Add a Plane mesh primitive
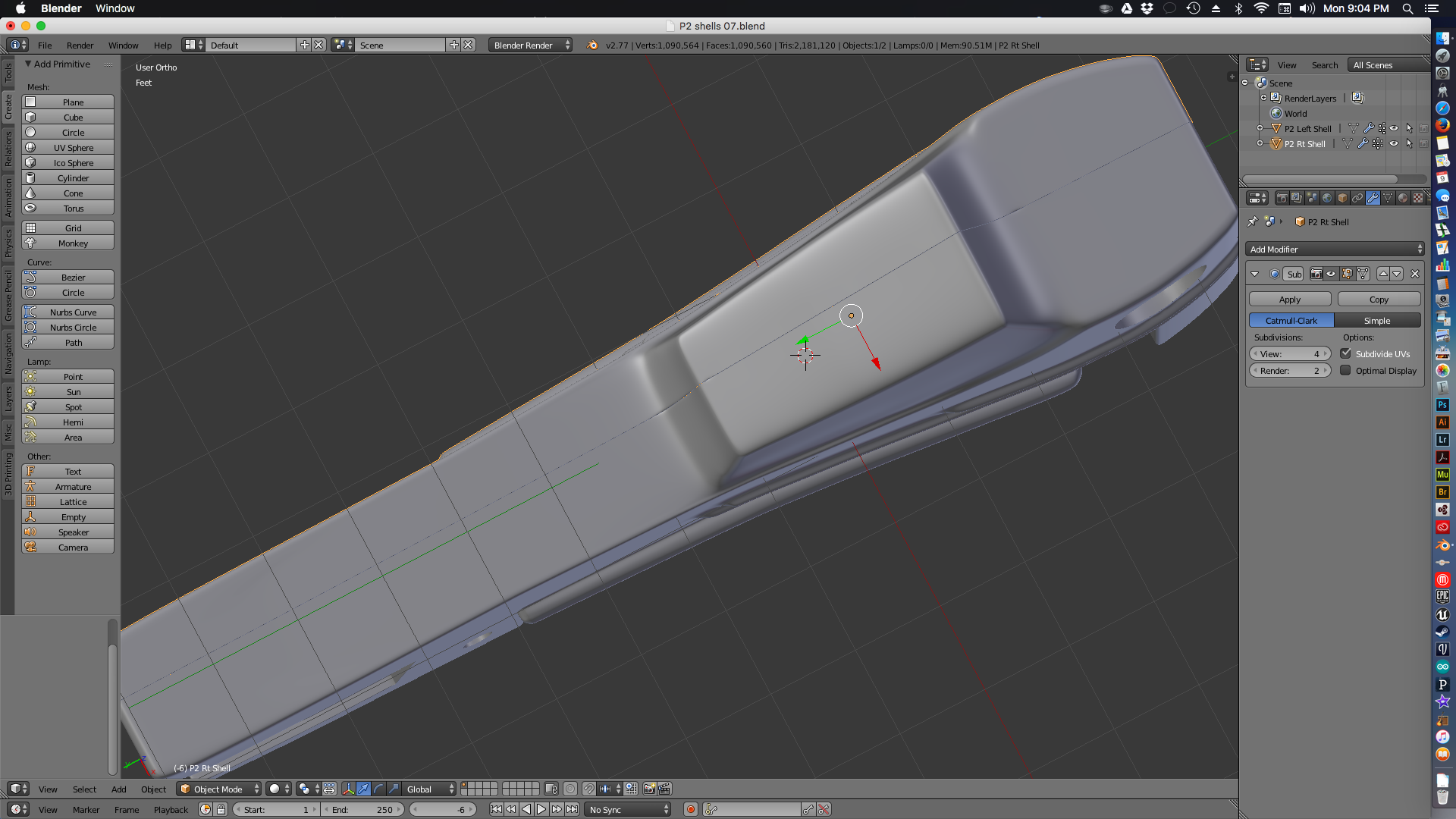 [67, 102]
